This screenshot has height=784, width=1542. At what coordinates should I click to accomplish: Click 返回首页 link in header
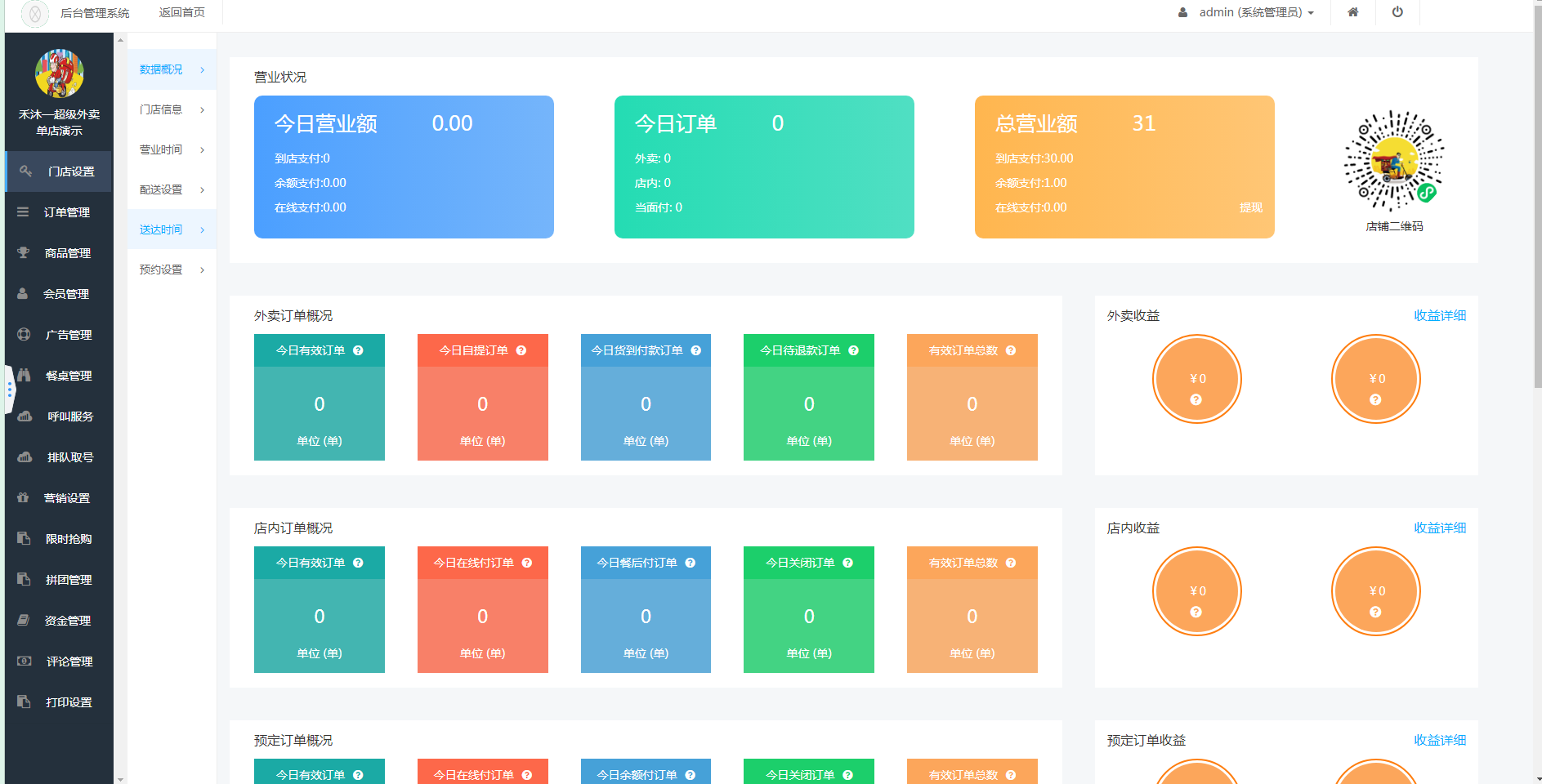point(181,12)
